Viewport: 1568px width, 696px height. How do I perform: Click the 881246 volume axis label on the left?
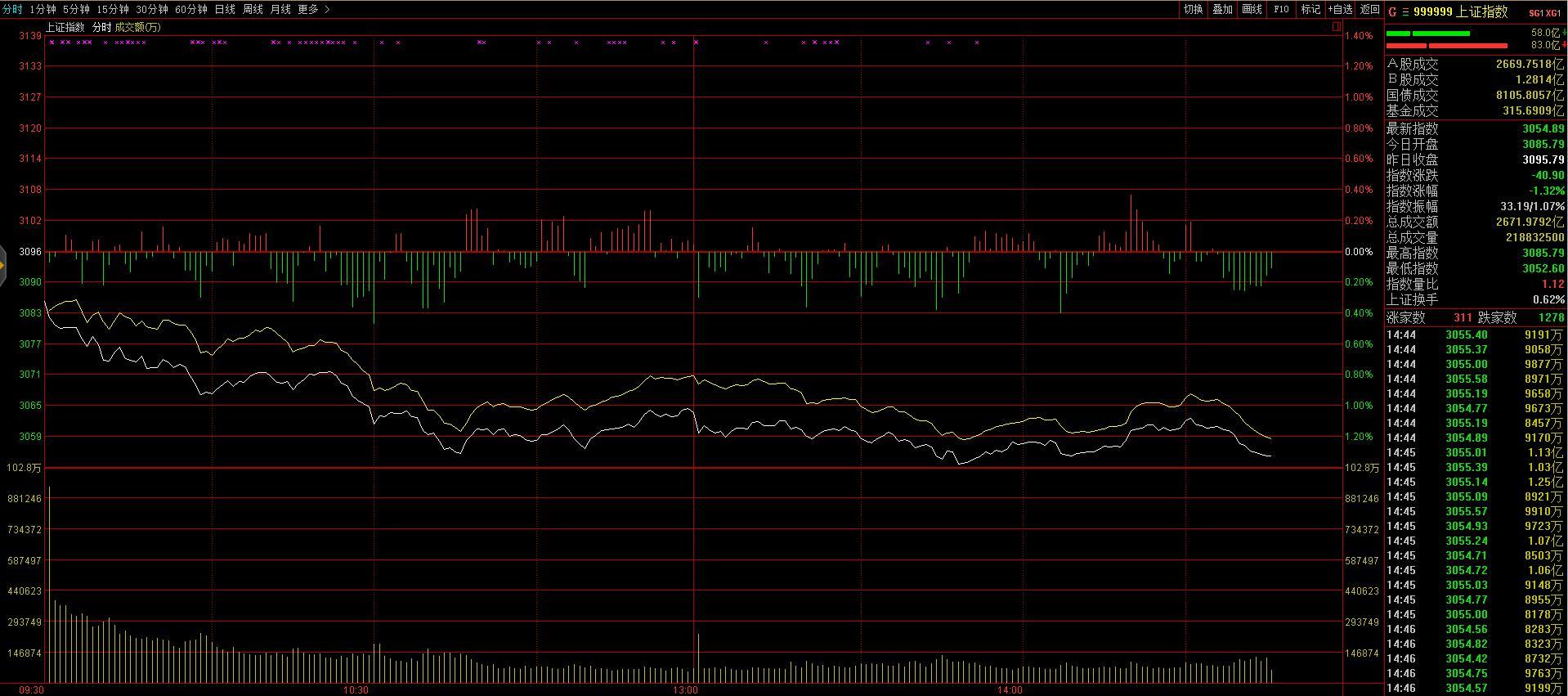click(x=25, y=499)
